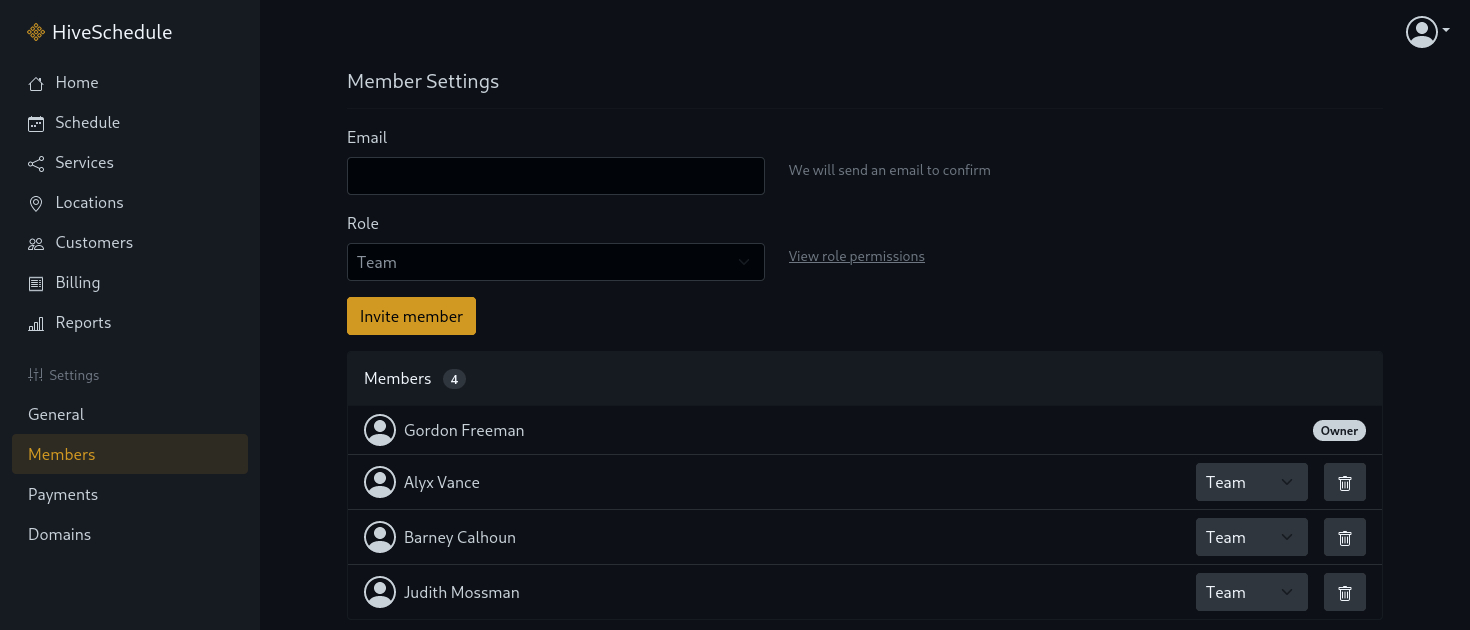1470x630 pixels.
Task: Navigate to Locations
Action: 130,203
